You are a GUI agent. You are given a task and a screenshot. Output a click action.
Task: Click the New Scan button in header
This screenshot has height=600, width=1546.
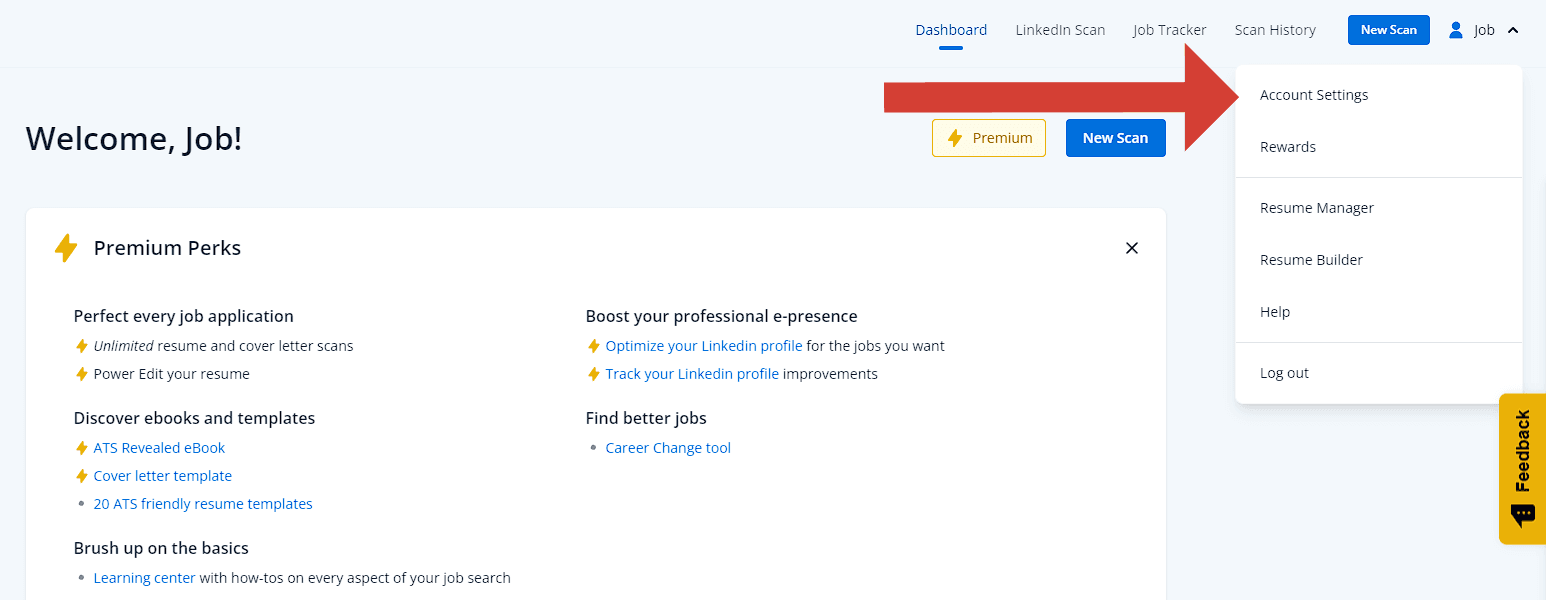[x=1388, y=30]
